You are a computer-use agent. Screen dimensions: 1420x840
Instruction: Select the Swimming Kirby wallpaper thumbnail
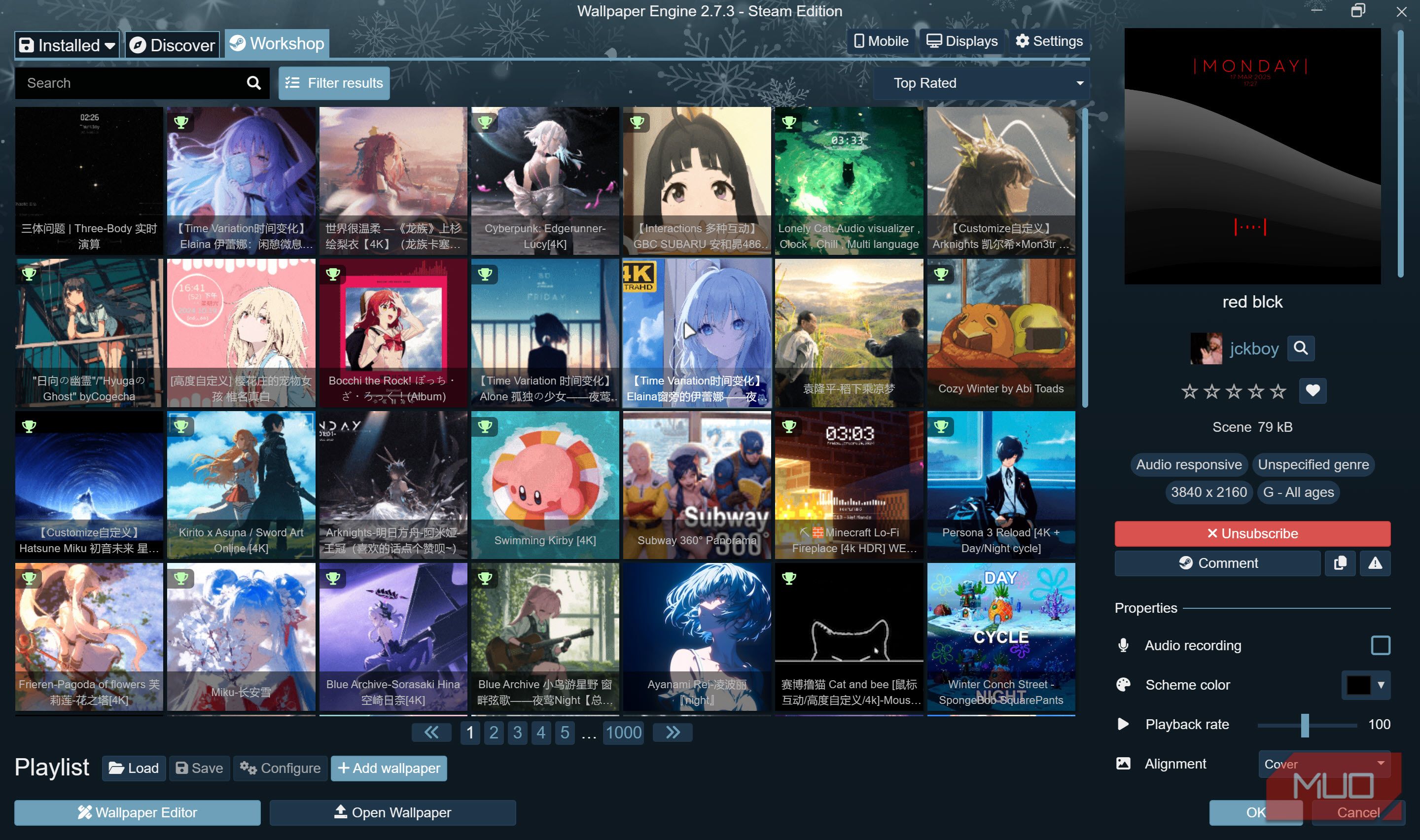click(544, 485)
